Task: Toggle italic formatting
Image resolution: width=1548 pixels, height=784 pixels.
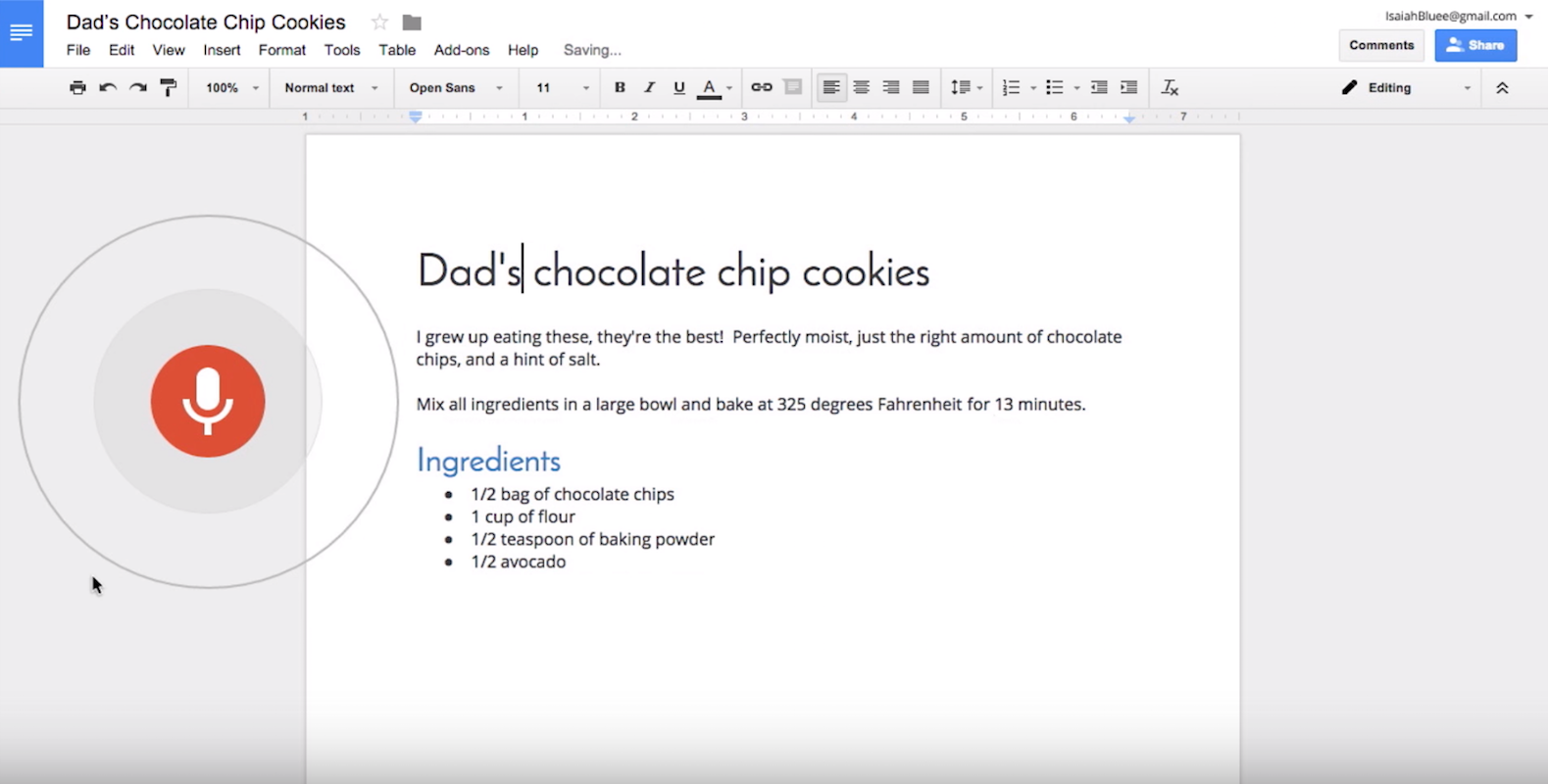Action: 649,88
